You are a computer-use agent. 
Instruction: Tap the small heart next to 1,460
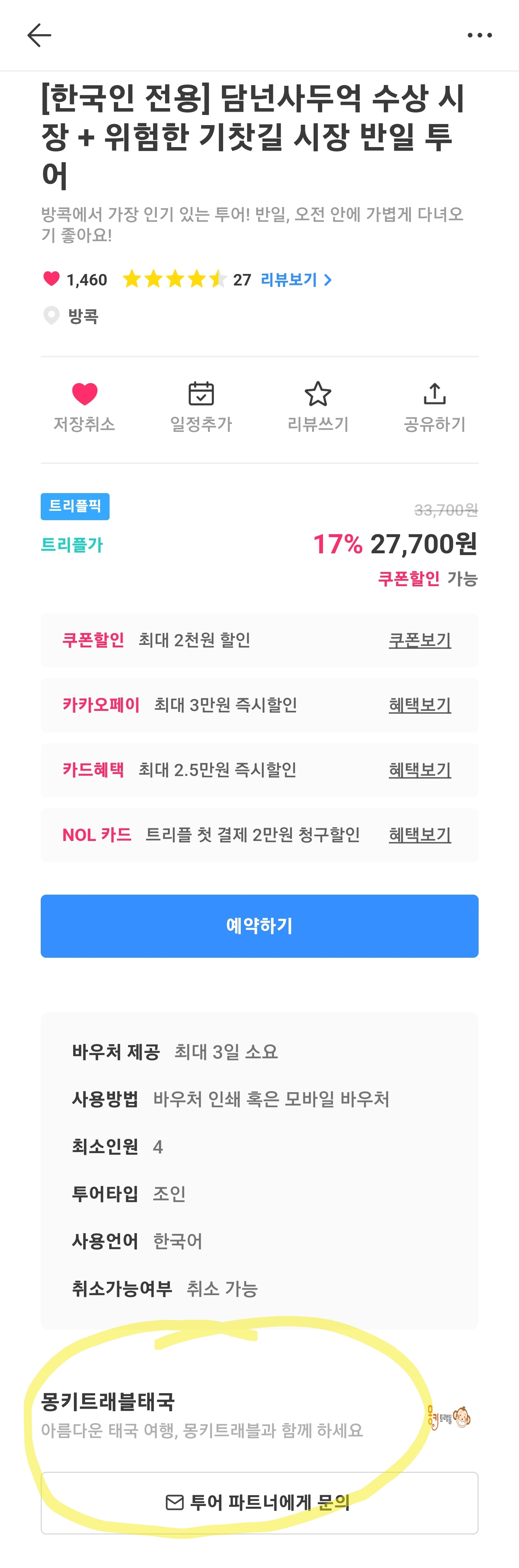point(52,279)
